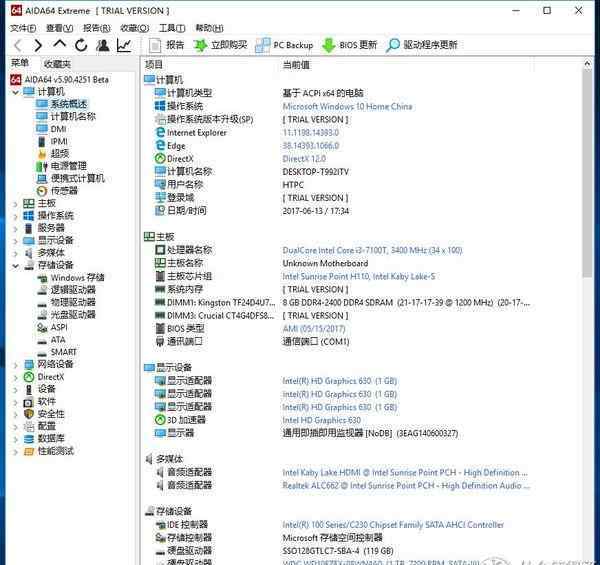Open the DirectX 12.0 link
600x565 pixels.
click(304, 159)
